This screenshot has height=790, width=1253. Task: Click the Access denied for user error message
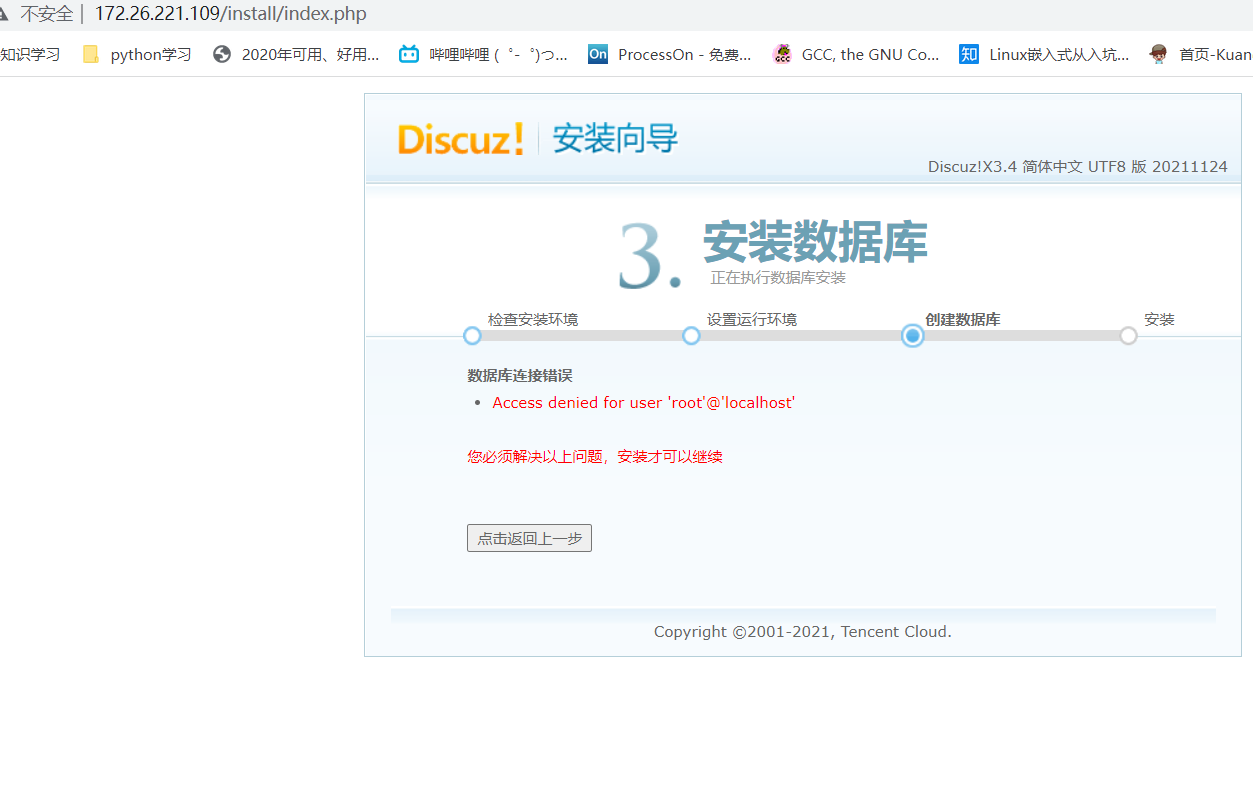644,403
